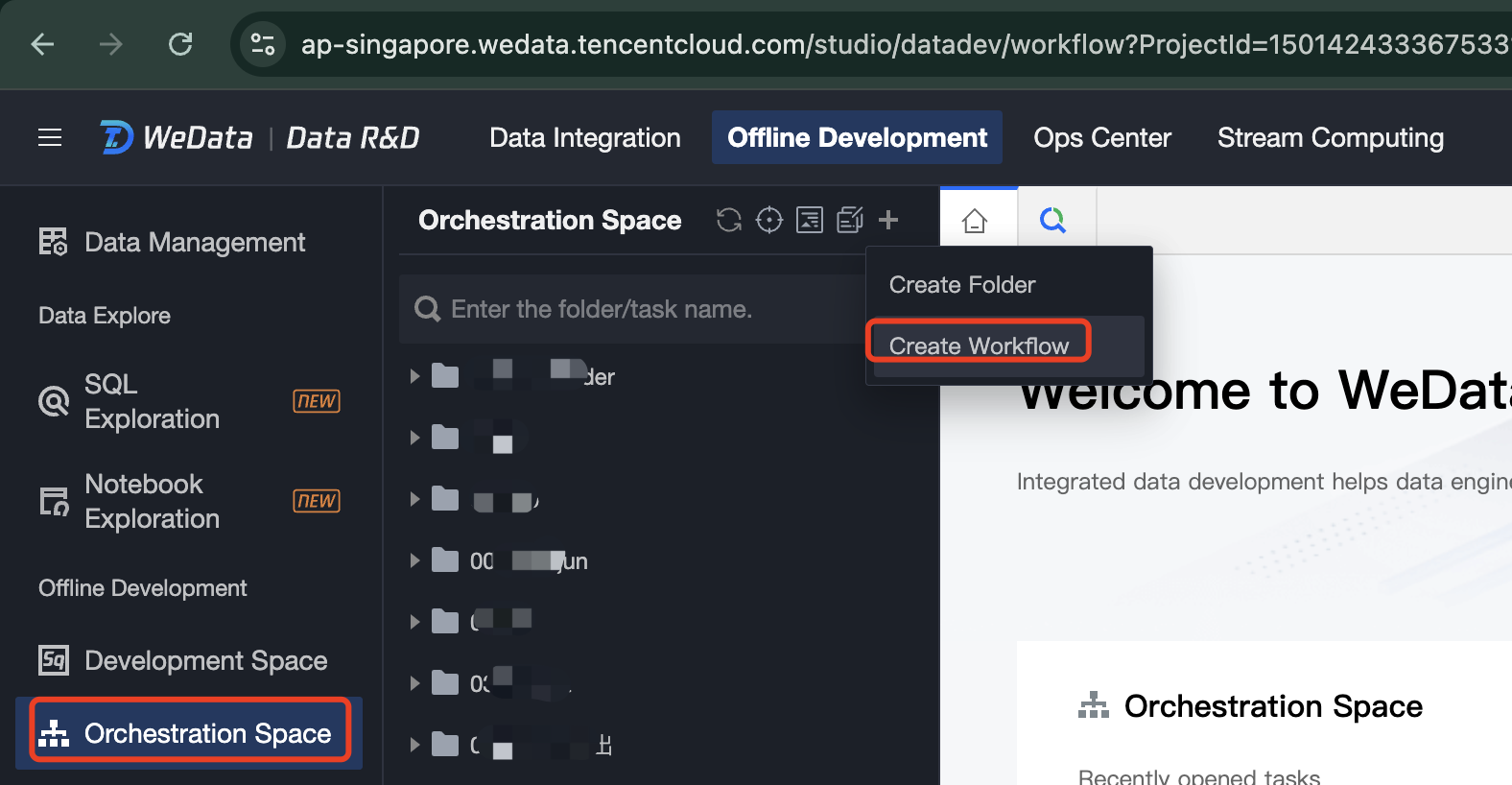Open Notebook Exploration in sidebar
Viewport: 1512px width, 785px height.
[x=190, y=501]
